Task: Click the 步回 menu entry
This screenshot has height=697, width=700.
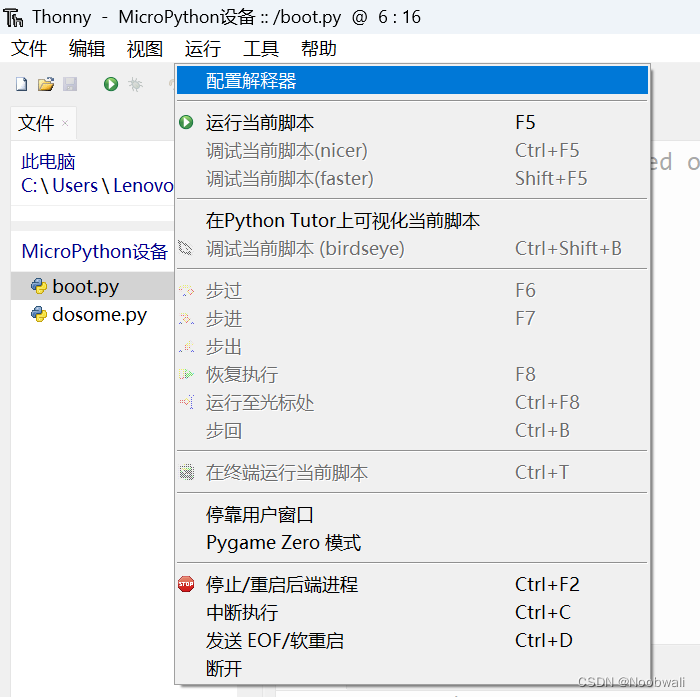Action: [x=412, y=431]
